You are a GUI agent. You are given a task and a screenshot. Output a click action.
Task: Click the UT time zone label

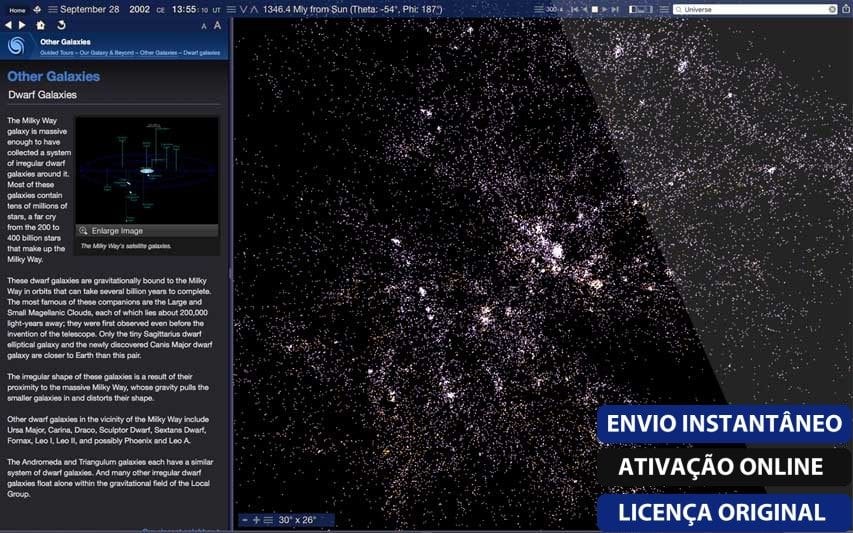click(217, 10)
